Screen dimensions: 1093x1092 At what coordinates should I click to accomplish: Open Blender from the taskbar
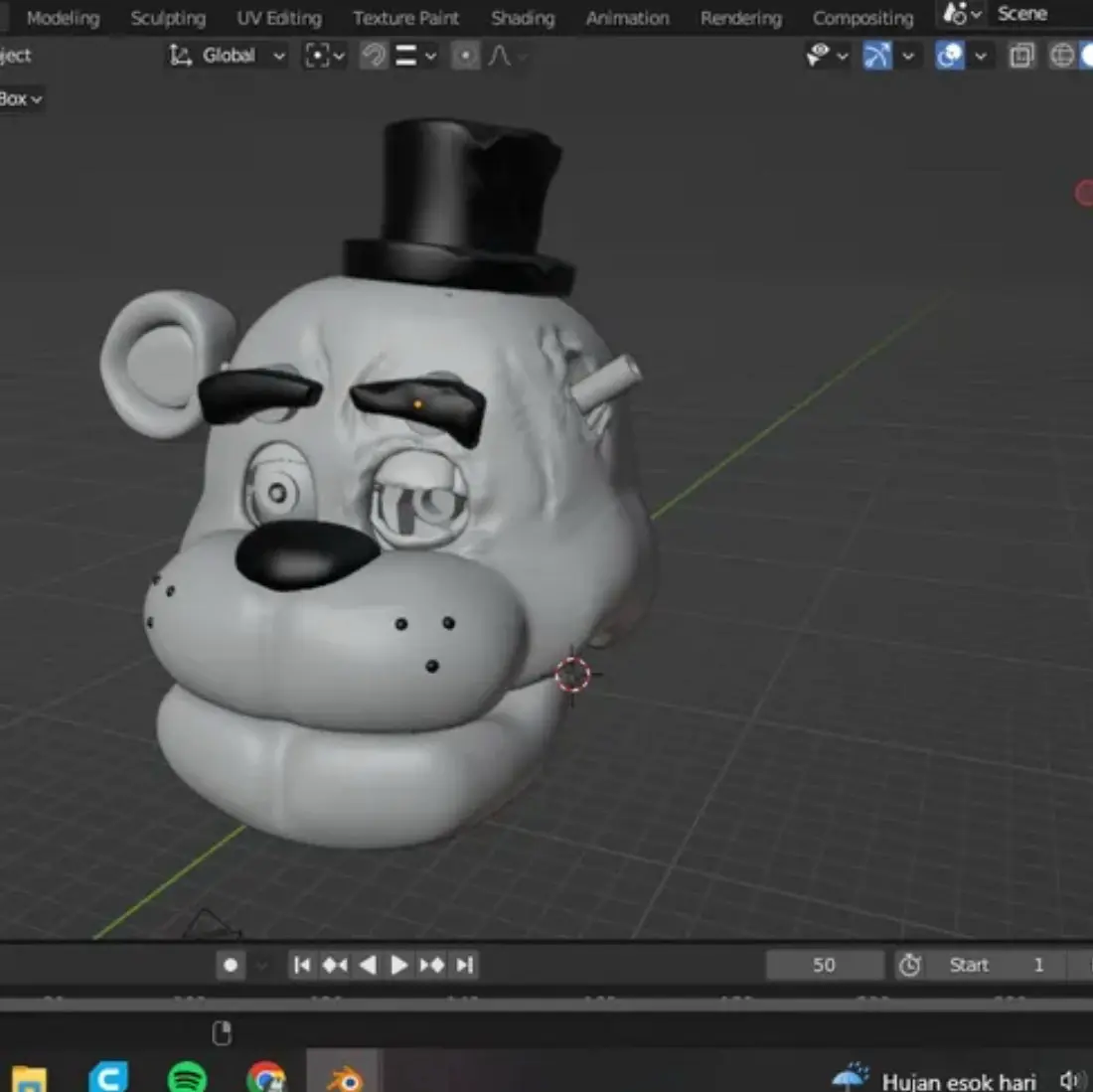(345, 1077)
